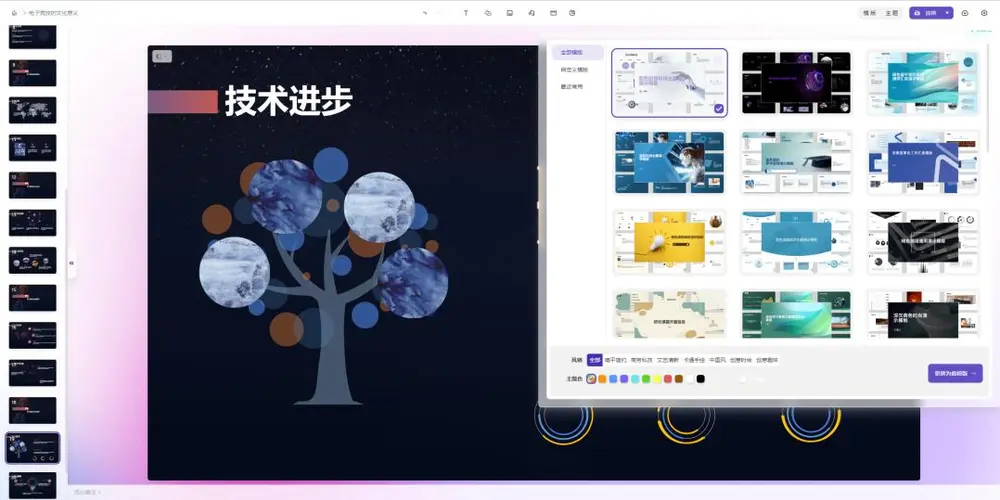Pick the purple theme color swatch
The image size is (1000, 500).
[x=624, y=379]
